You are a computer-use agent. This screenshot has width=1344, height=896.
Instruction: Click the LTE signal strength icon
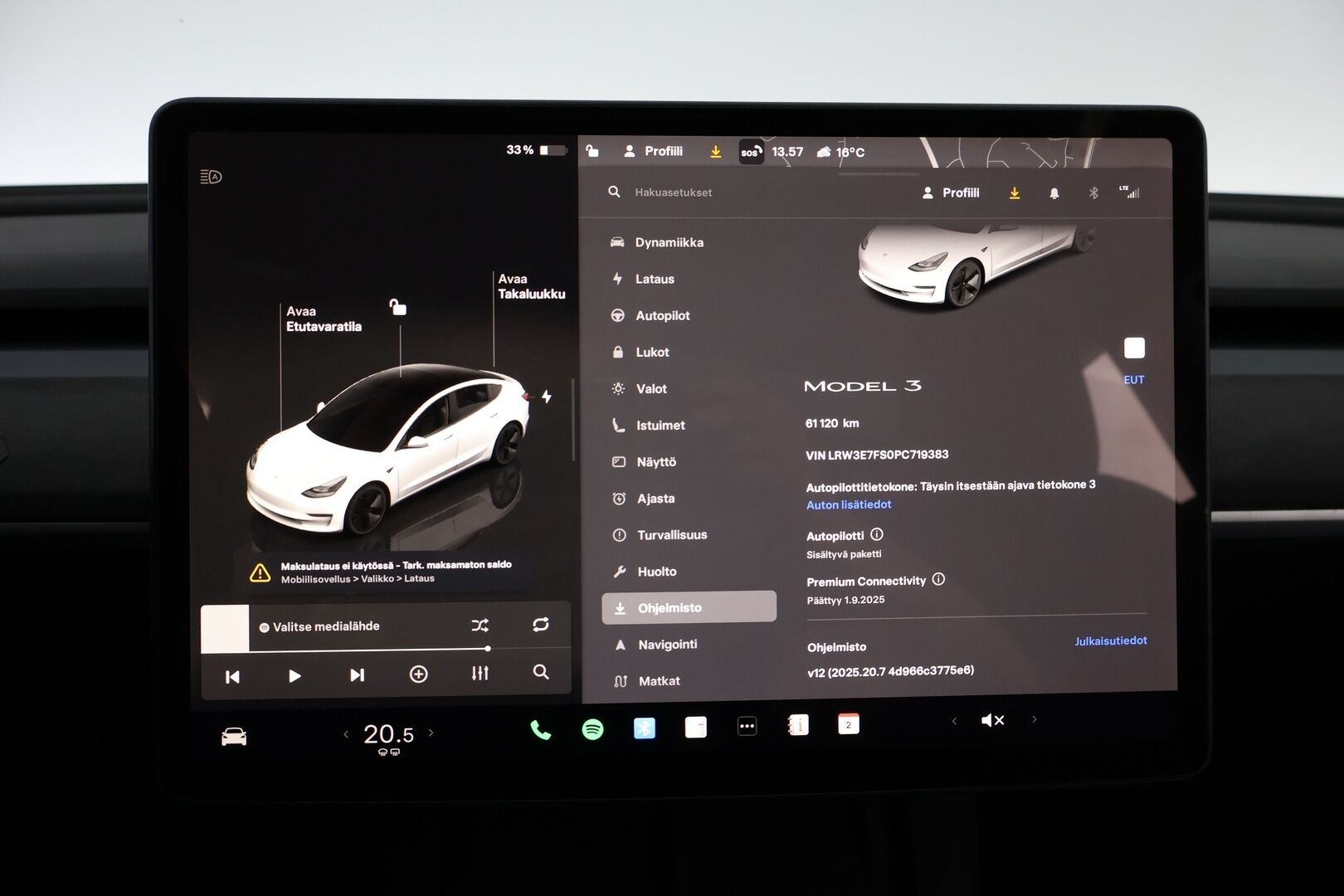coord(1130,192)
